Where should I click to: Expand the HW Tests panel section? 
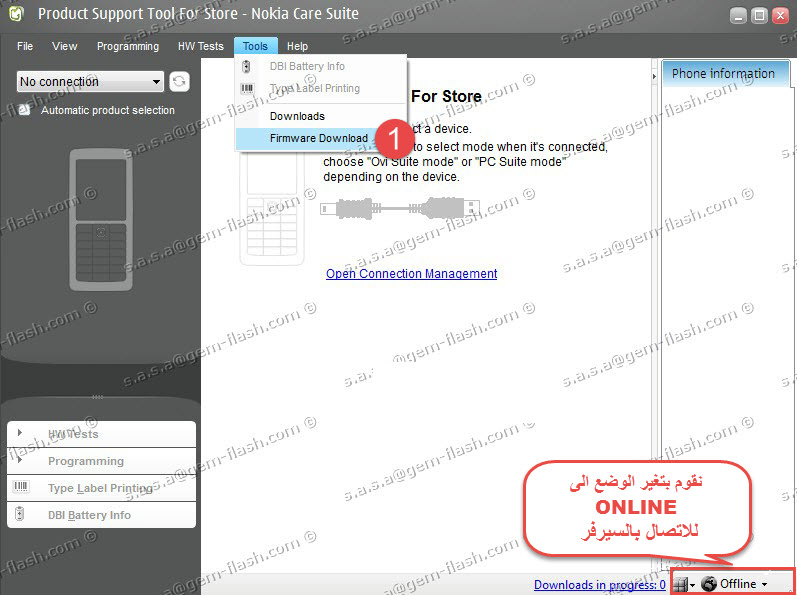click(101, 433)
